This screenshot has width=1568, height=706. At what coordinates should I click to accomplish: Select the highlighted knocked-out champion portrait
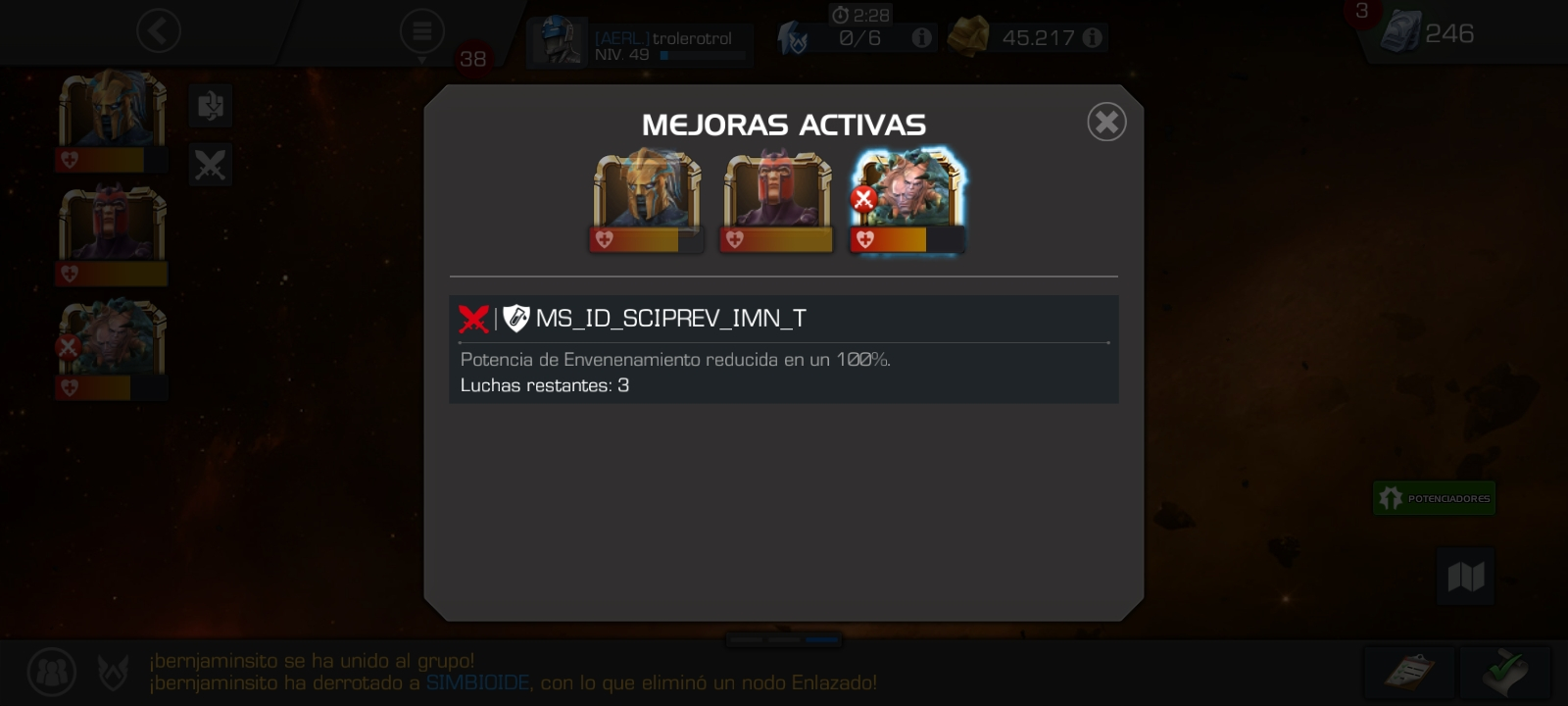(907, 200)
